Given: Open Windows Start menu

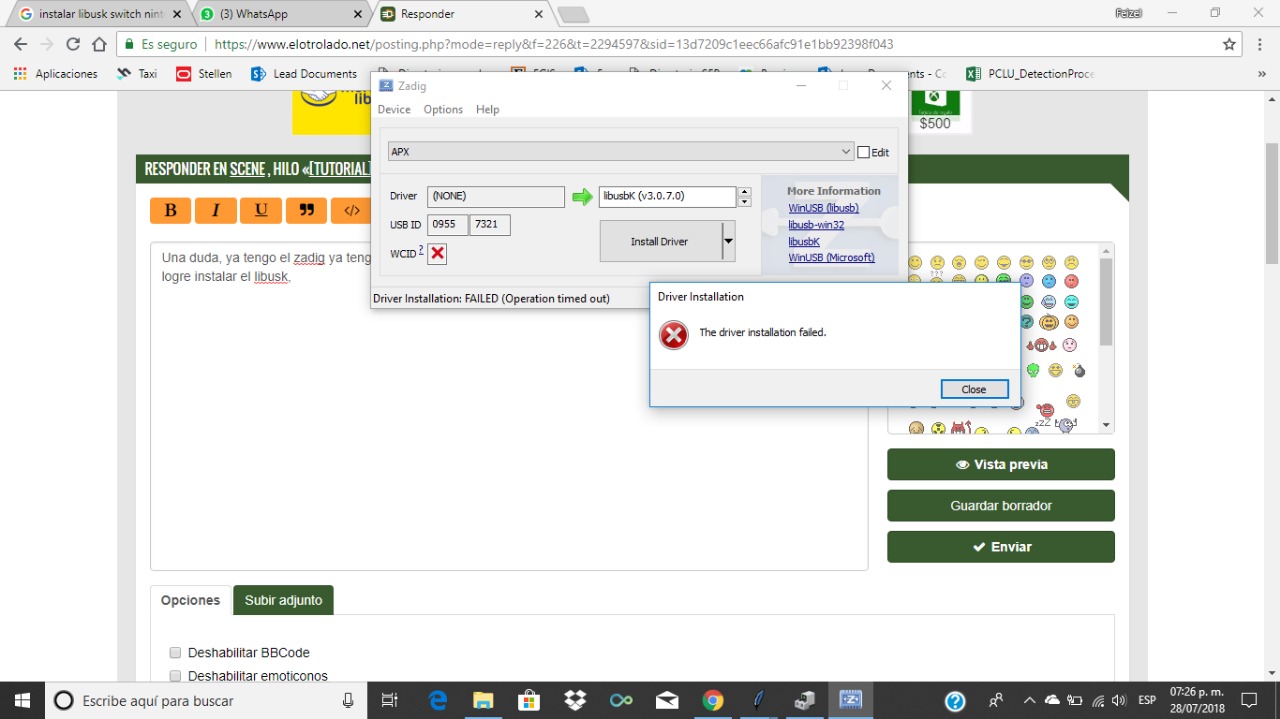Looking at the screenshot, I should (21, 700).
